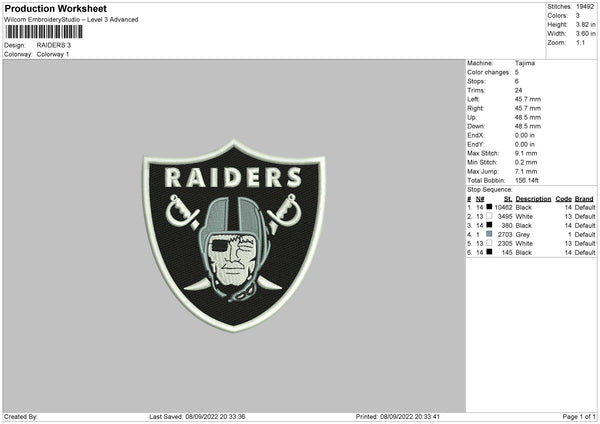Click the Min Stitch value '0.2 mm'
The width and height of the screenshot is (600, 424).
pyautogui.click(x=526, y=162)
